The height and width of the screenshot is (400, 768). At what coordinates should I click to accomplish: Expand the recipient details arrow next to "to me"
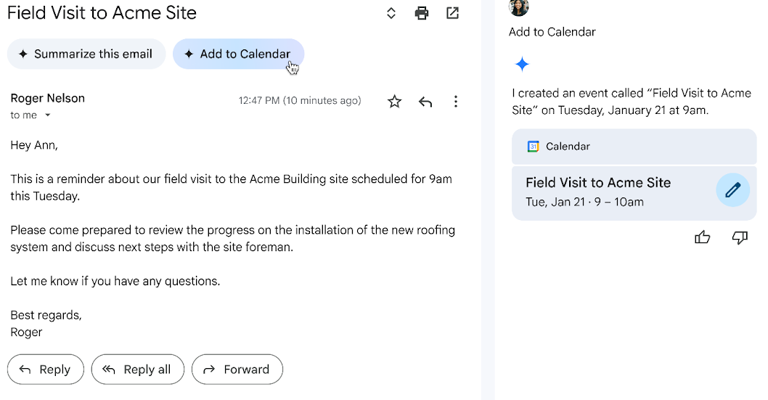[47, 116]
